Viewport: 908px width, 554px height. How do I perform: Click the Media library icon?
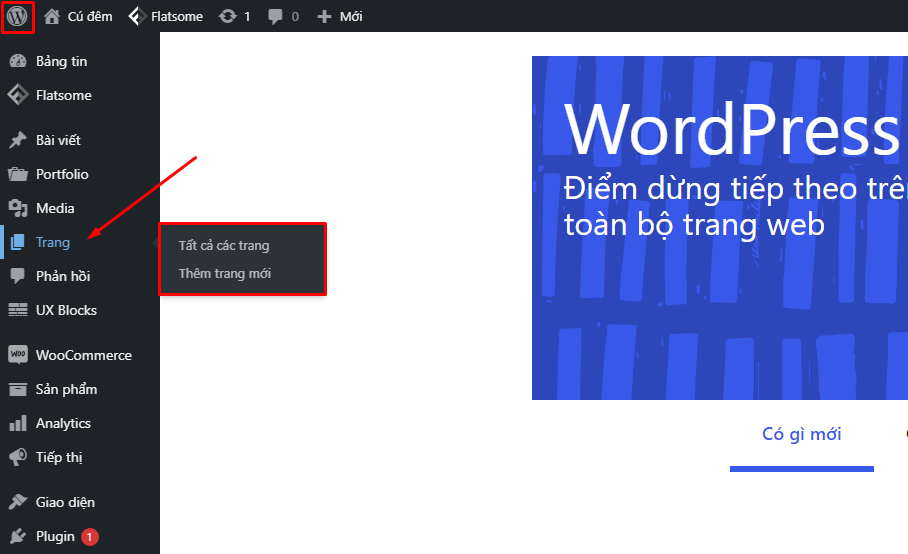pos(18,208)
